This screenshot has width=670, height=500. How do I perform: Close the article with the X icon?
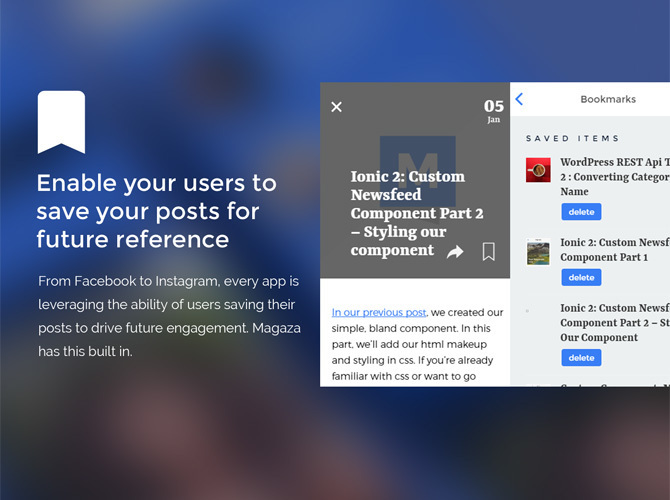coord(336,107)
